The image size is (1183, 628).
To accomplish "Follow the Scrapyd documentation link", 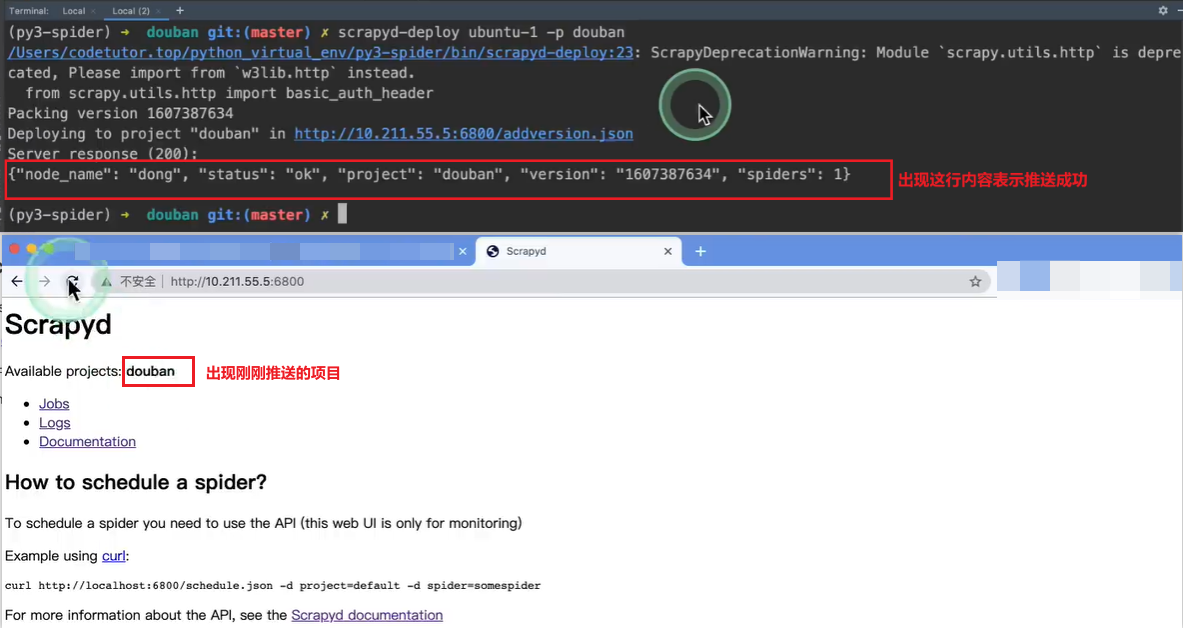I will (x=367, y=615).
